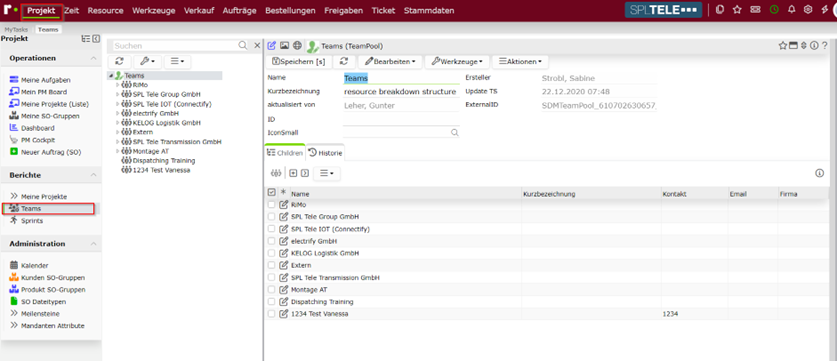Click the Suchen search field

coord(175,46)
